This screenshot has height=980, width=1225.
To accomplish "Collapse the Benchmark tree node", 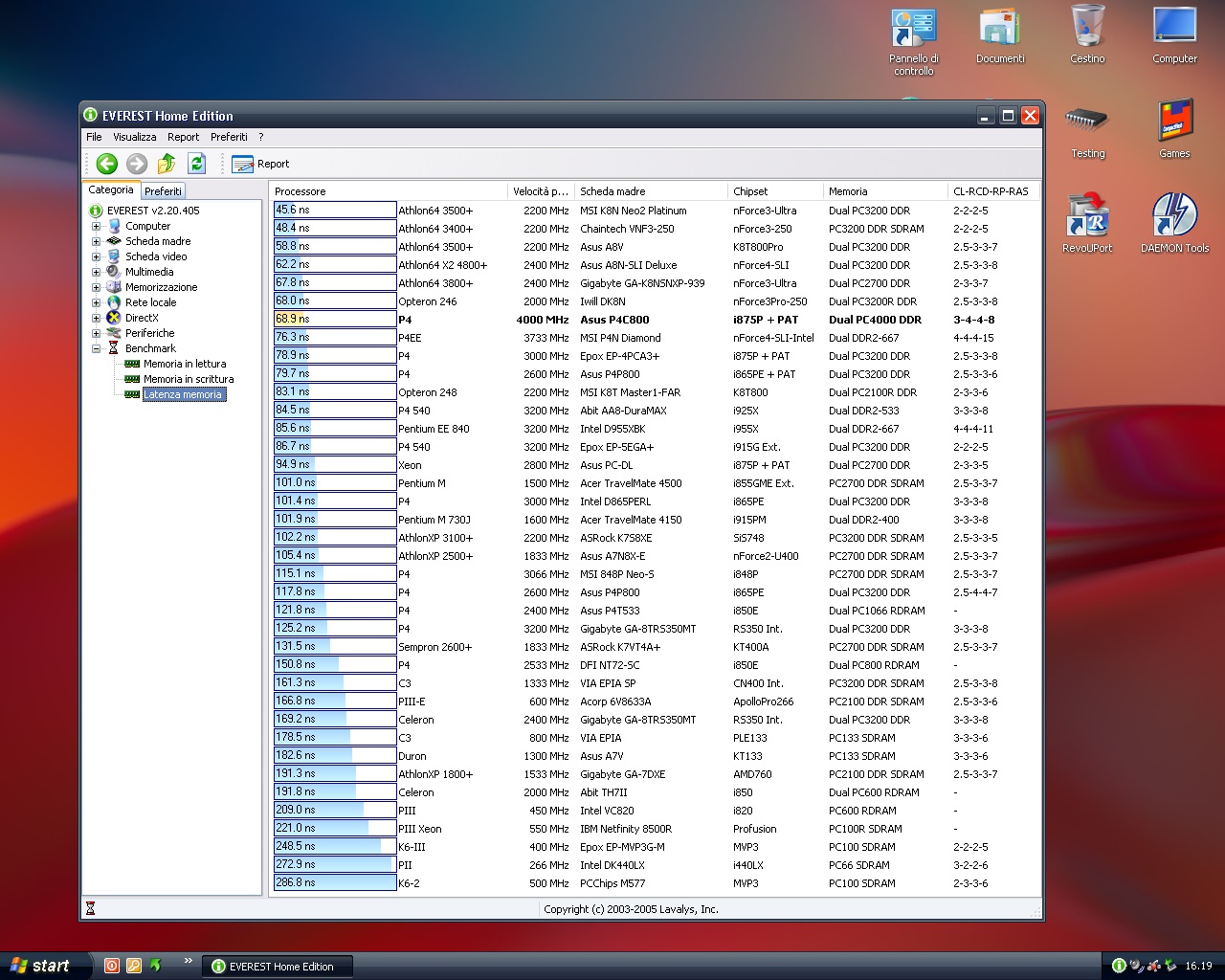I will pyautogui.click(x=96, y=349).
